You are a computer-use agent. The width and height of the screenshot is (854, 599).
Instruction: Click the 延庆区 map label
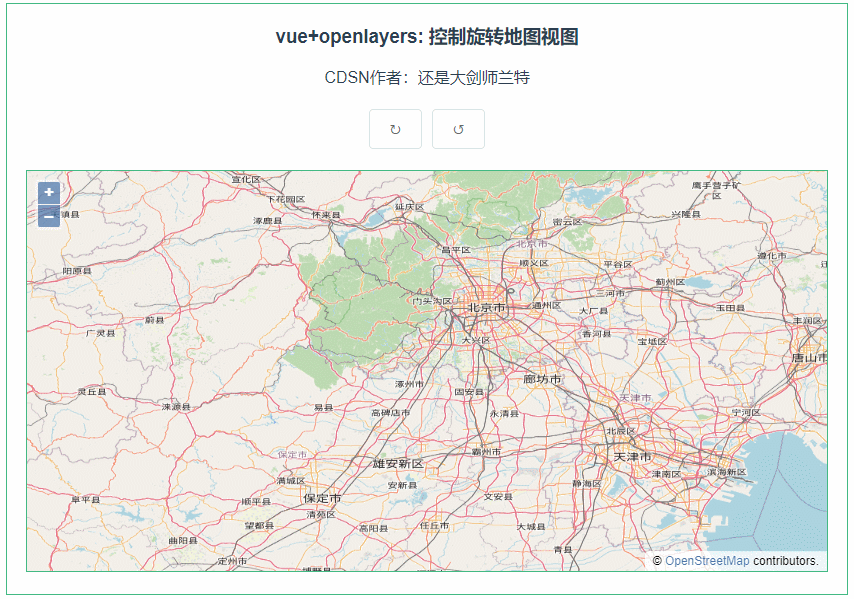[410, 207]
